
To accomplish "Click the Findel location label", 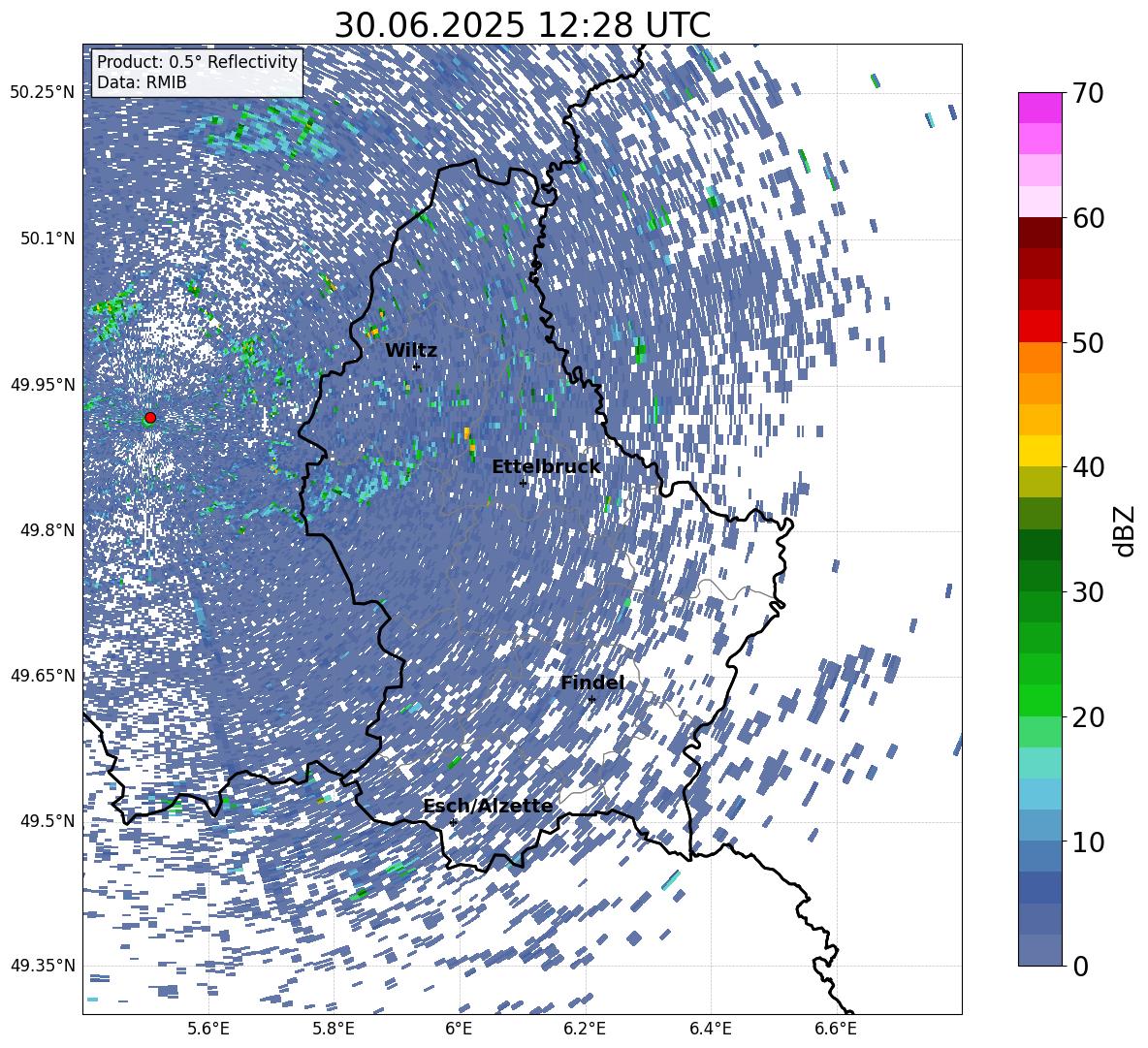I will [x=592, y=683].
